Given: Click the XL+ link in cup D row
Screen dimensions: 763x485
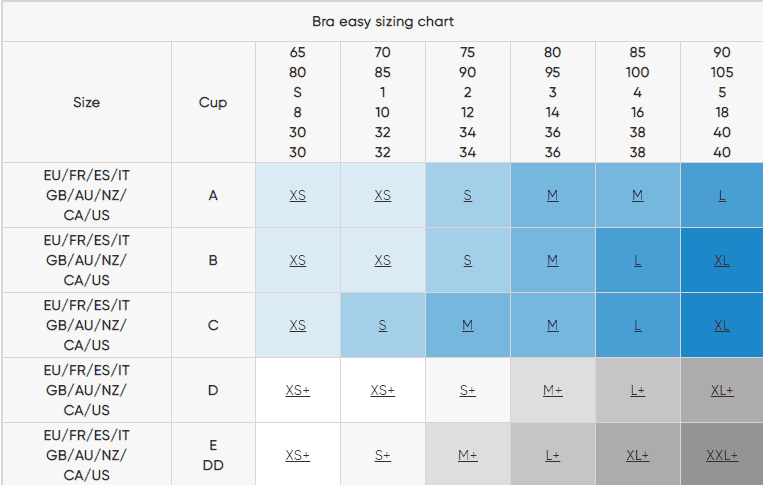Looking at the screenshot, I should (x=722, y=390).
